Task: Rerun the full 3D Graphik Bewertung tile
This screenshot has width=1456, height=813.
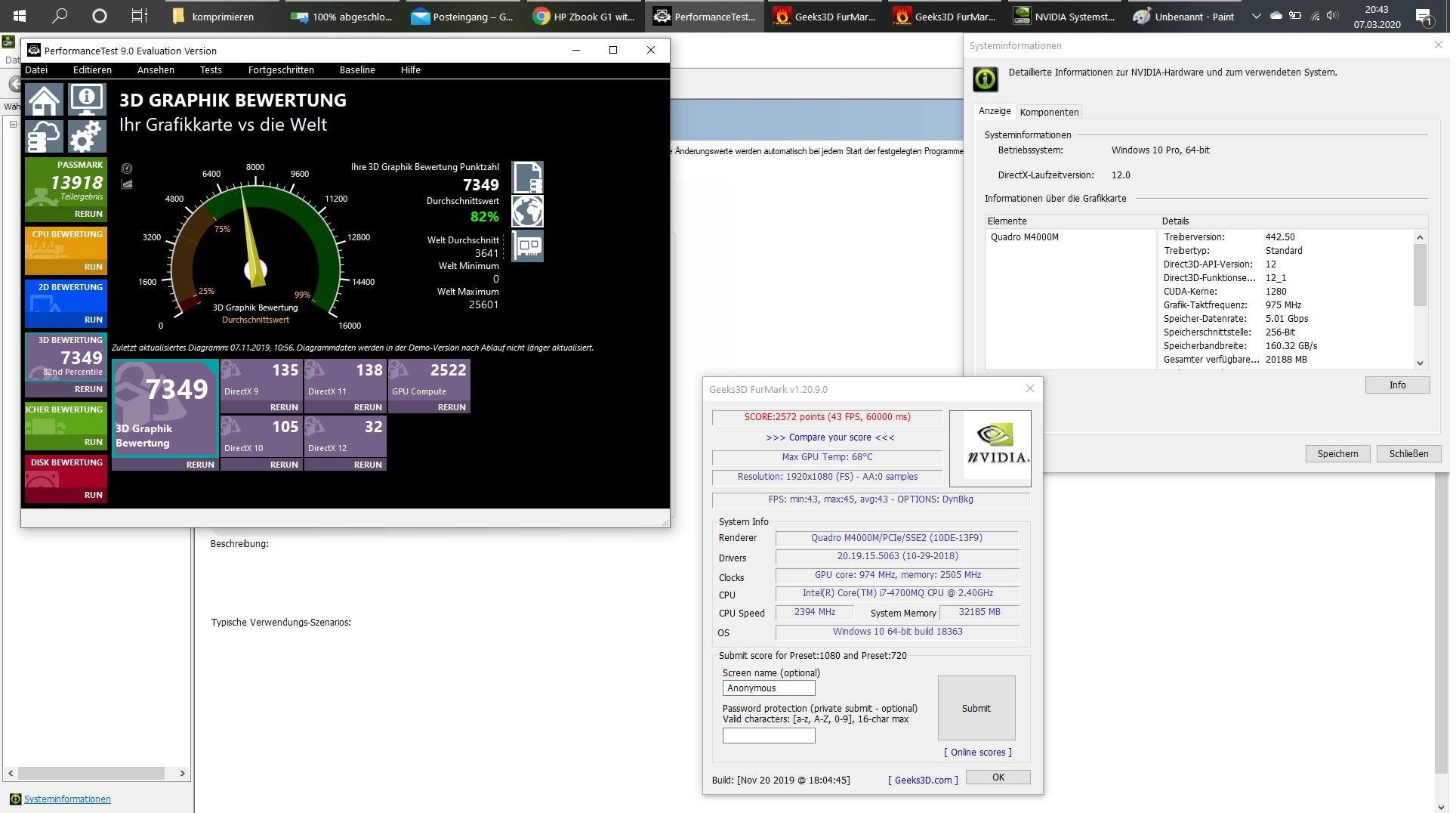Action: pos(202,466)
